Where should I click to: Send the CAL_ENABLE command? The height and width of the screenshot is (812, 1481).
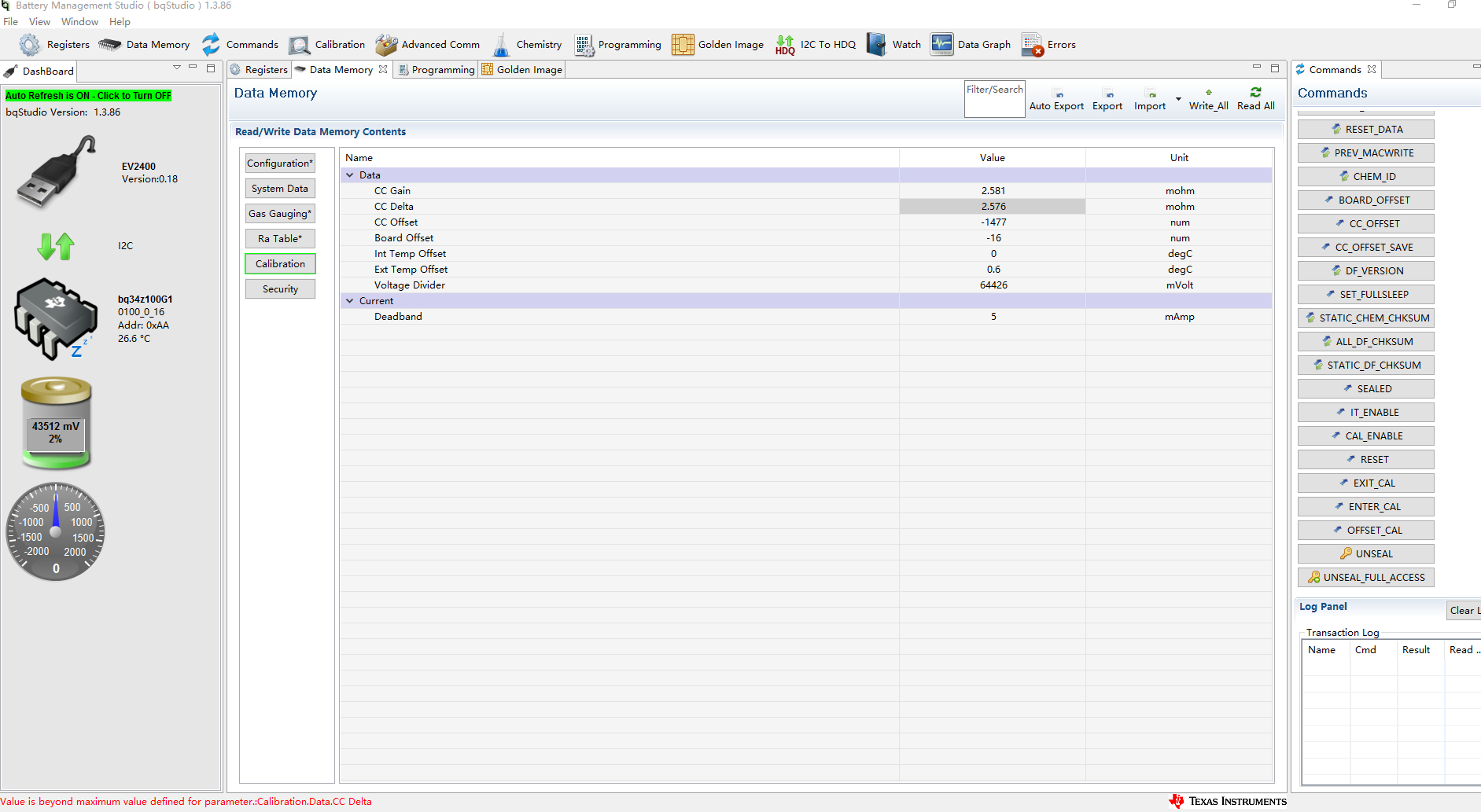pyautogui.click(x=1366, y=436)
